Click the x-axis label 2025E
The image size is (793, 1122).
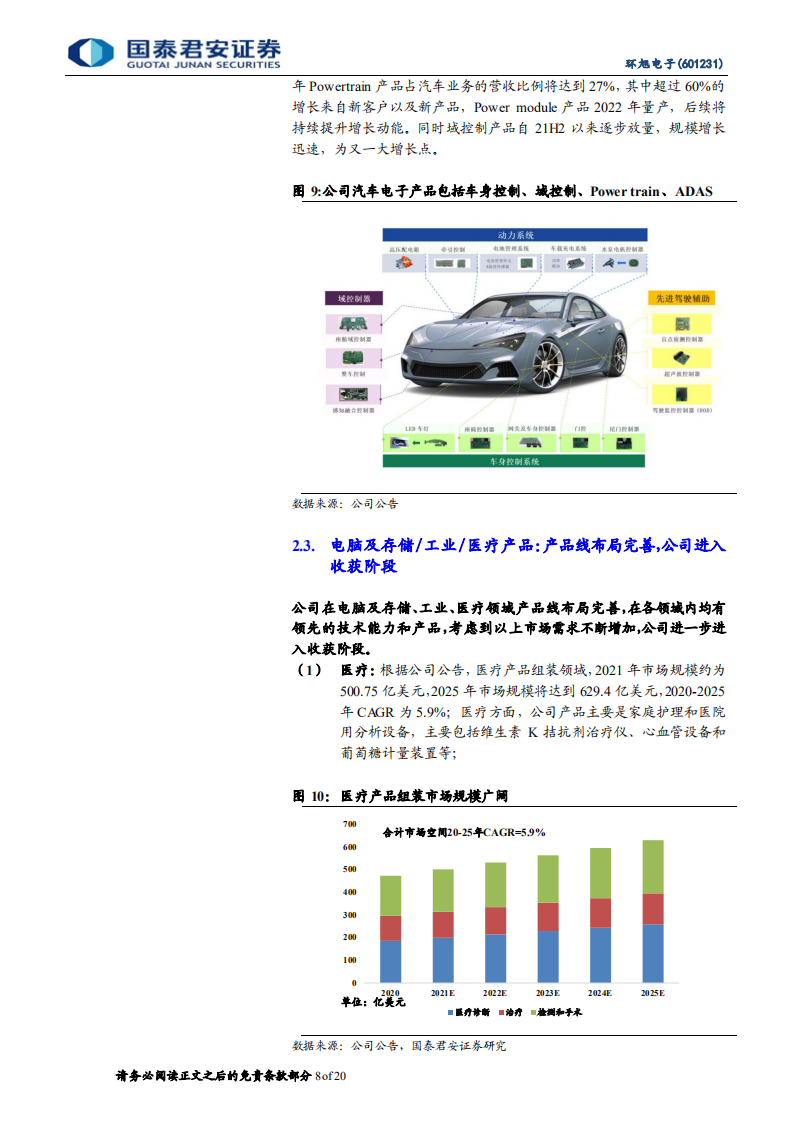(x=653, y=993)
